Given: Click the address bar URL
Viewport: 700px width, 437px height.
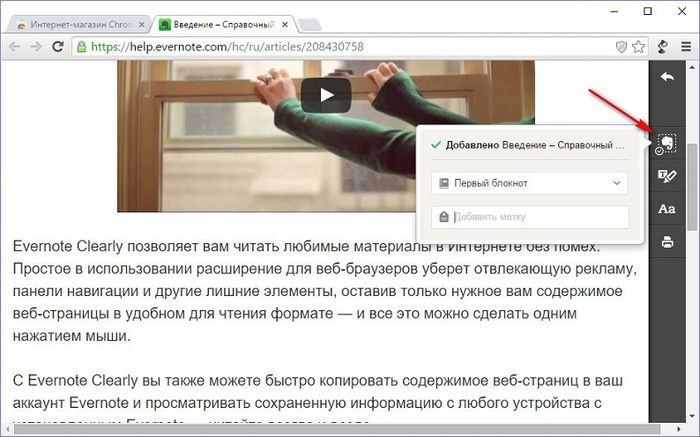Looking at the screenshot, I should tap(227, 46).
